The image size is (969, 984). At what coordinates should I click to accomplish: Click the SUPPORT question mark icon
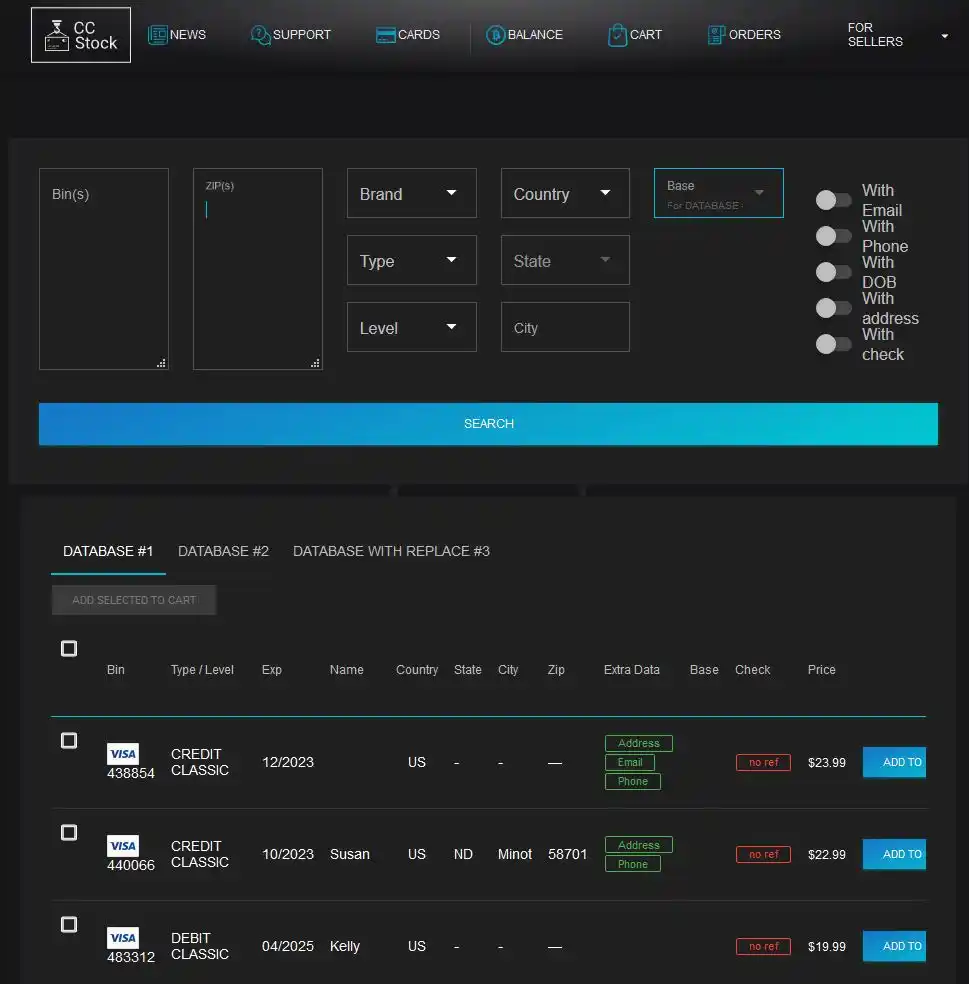click(260, 34)
